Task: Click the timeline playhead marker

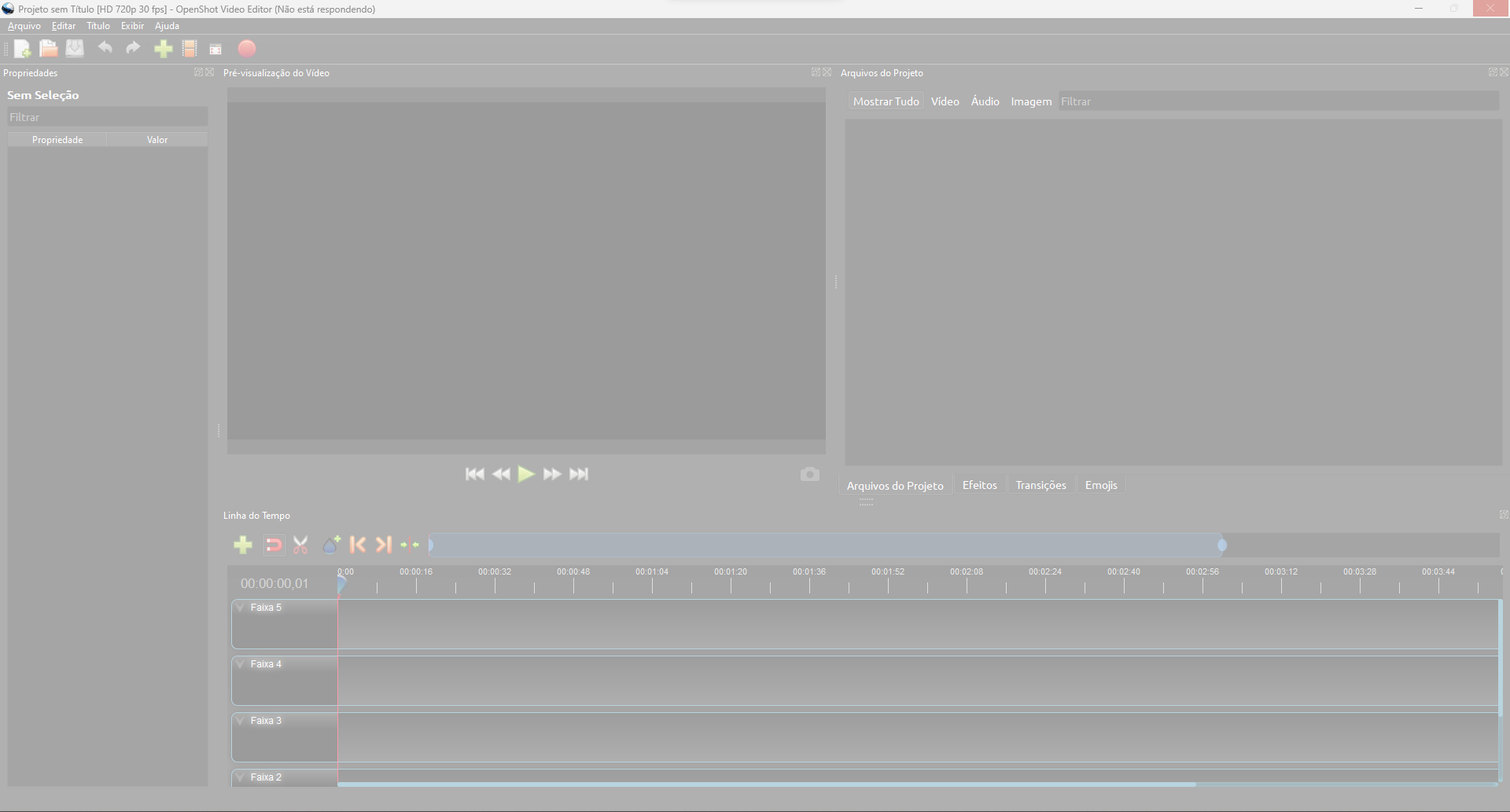Action: 341,584
